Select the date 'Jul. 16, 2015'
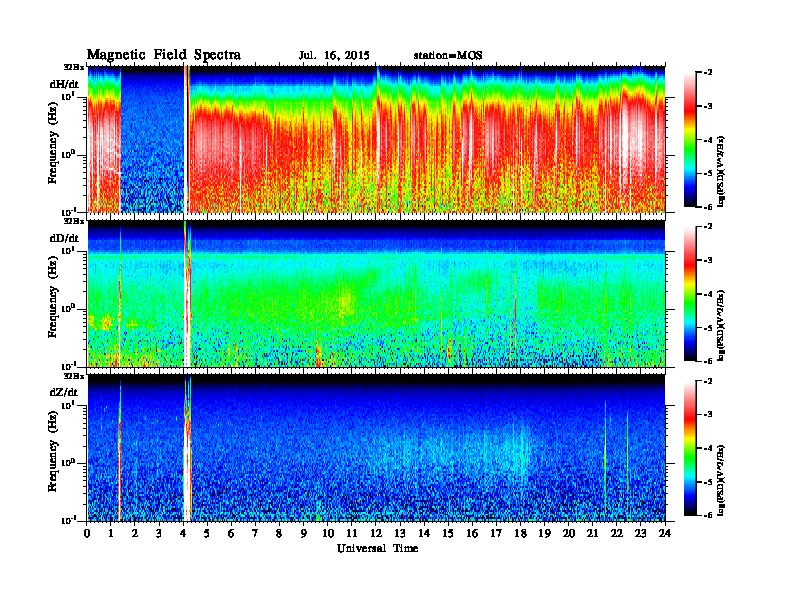Viewport: 792px width, 612px height. pos(334,56)
